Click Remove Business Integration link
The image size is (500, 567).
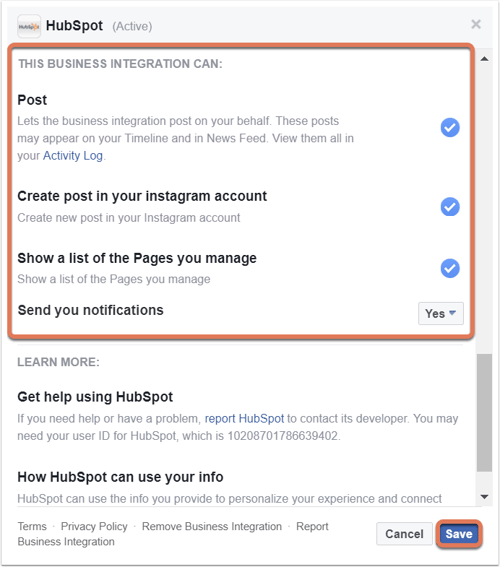pyautogui.click(x=212, y=526)
